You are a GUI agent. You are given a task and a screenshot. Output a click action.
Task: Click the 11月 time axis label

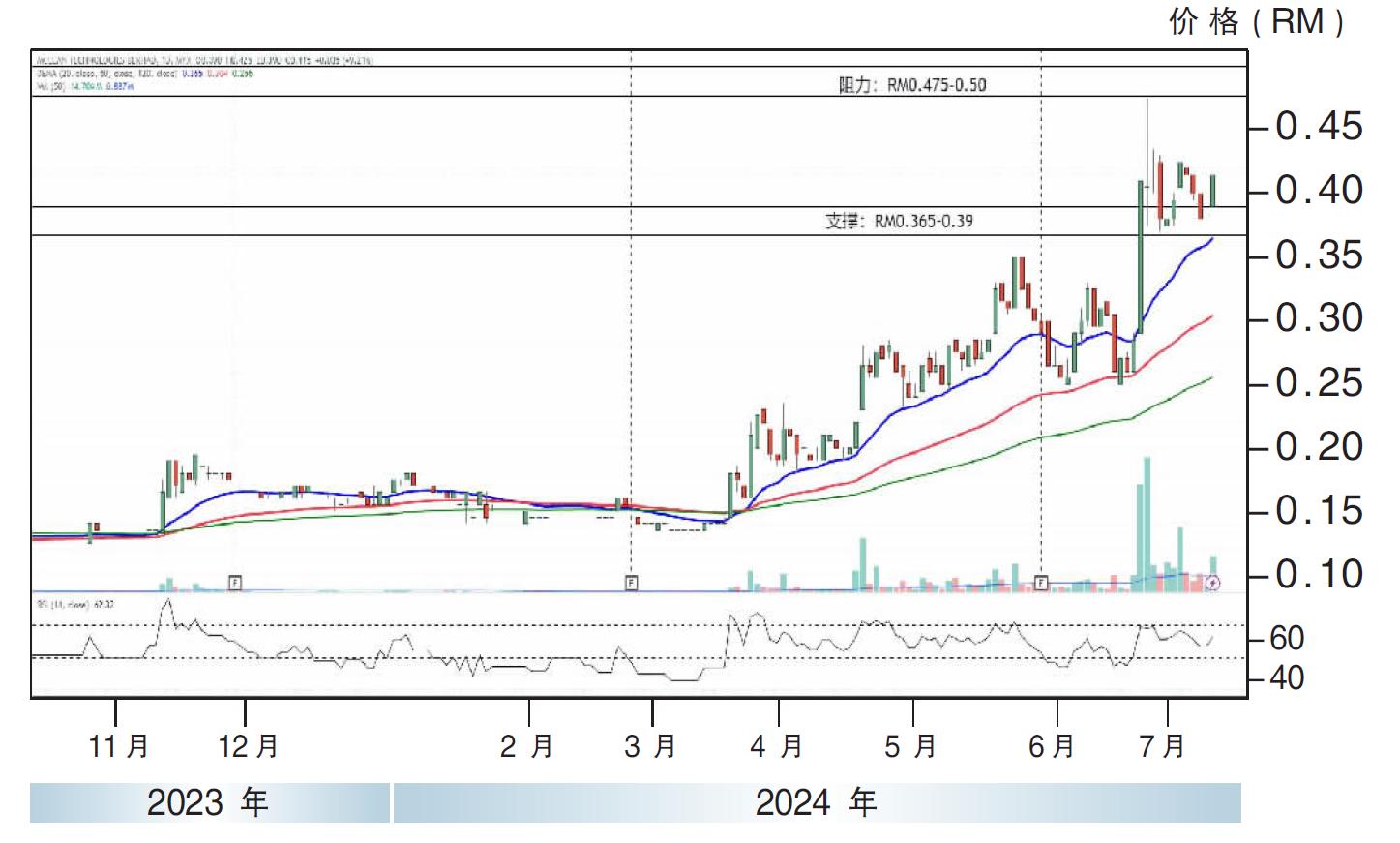[119, 746]
